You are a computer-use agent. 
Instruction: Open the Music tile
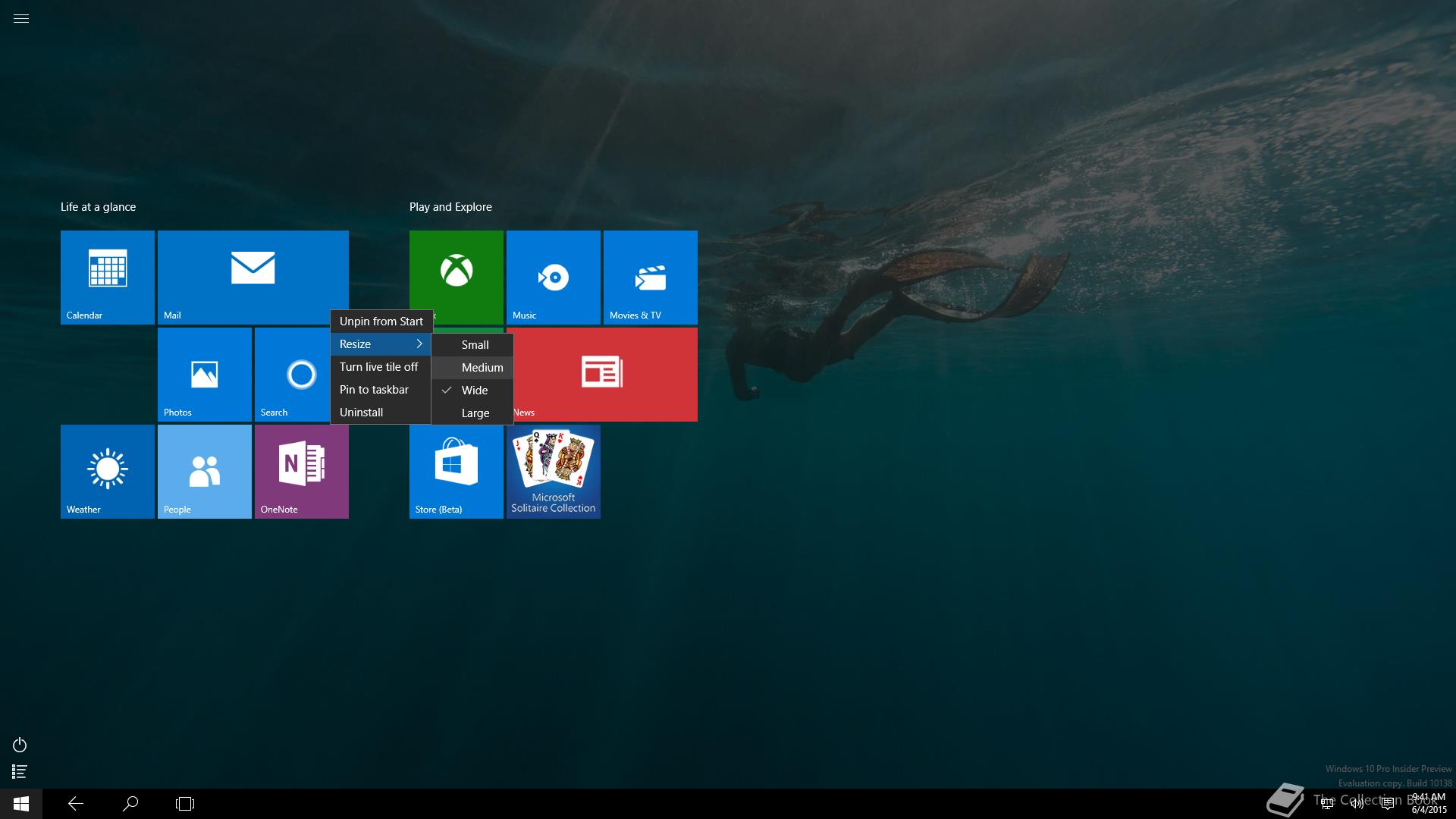tap(554, 278)
